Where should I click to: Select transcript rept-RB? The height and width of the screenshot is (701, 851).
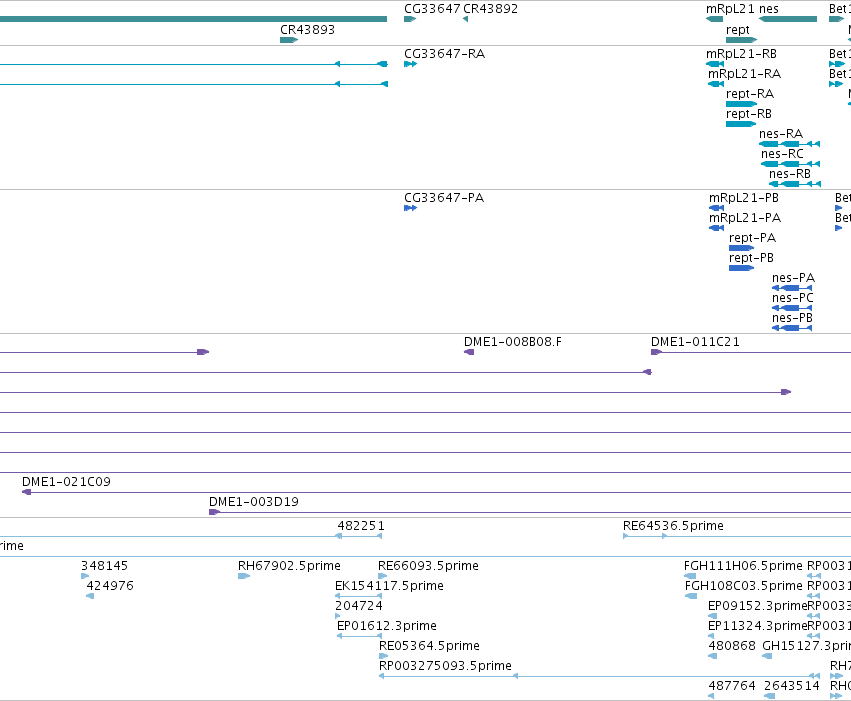coord(749,113)
